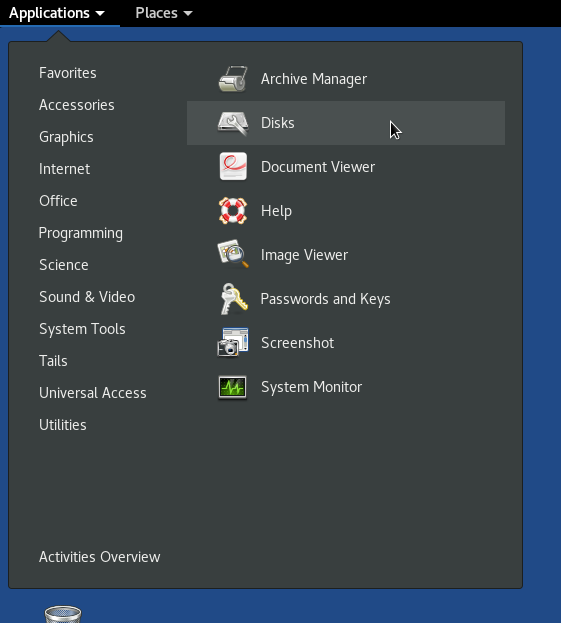The width and height of the screenshot is (561, 623).
Task: Choose the Science category
Action: (x=64, y=265)
